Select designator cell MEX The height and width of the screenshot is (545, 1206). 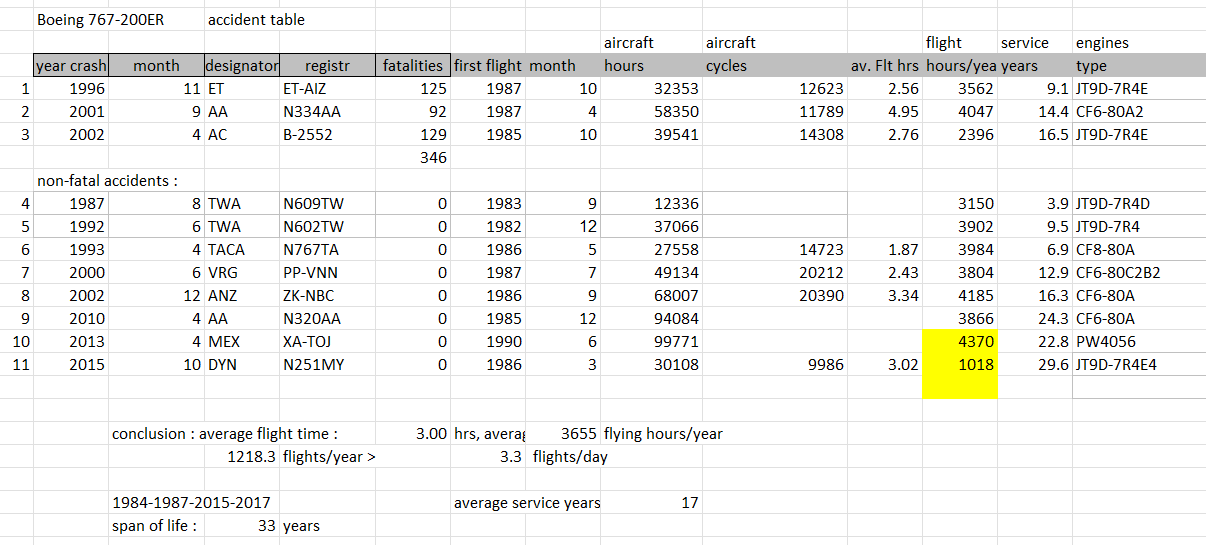tap(241, 341)
